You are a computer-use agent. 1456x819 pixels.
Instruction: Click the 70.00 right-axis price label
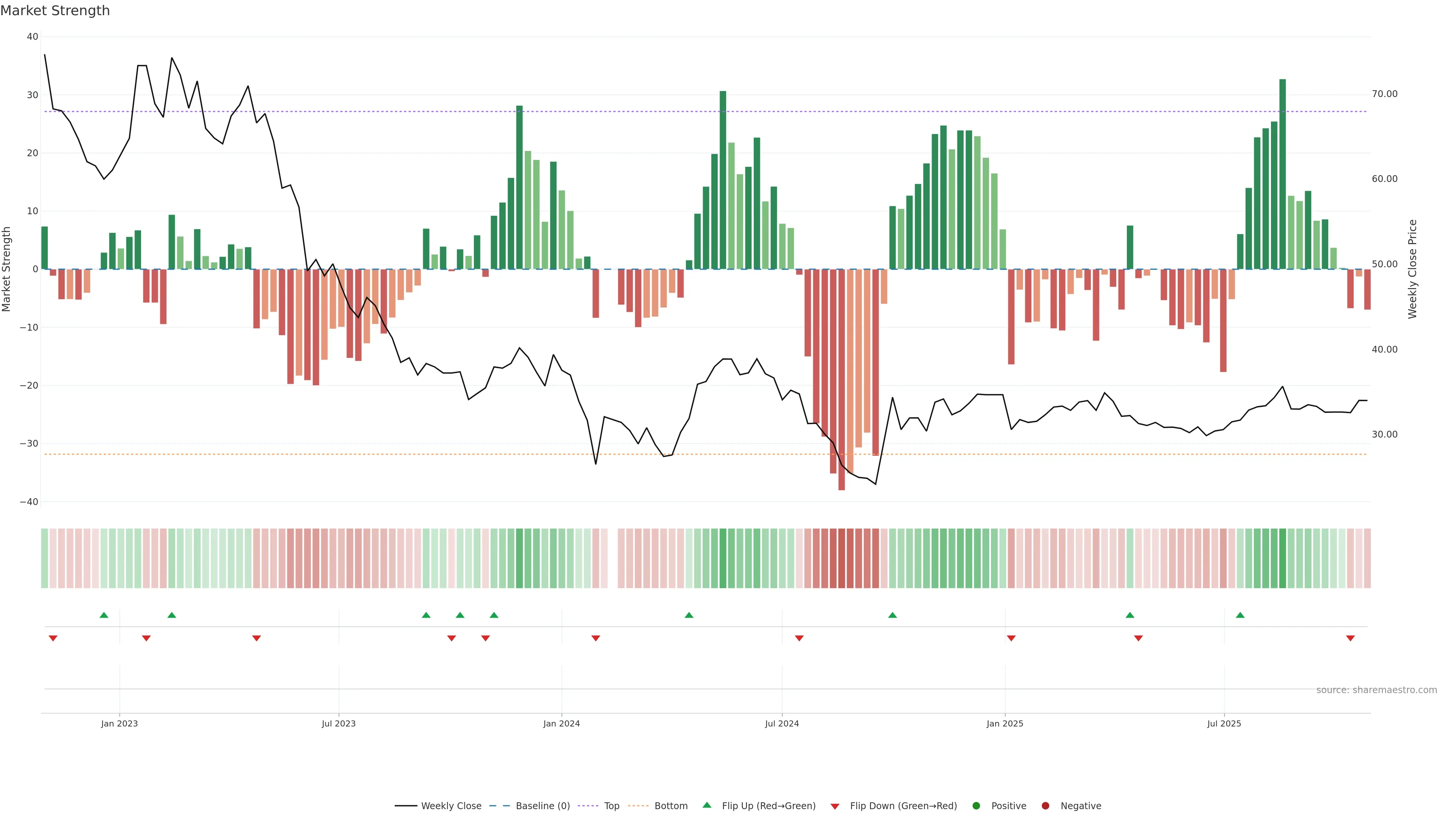tap(1384, 94)
